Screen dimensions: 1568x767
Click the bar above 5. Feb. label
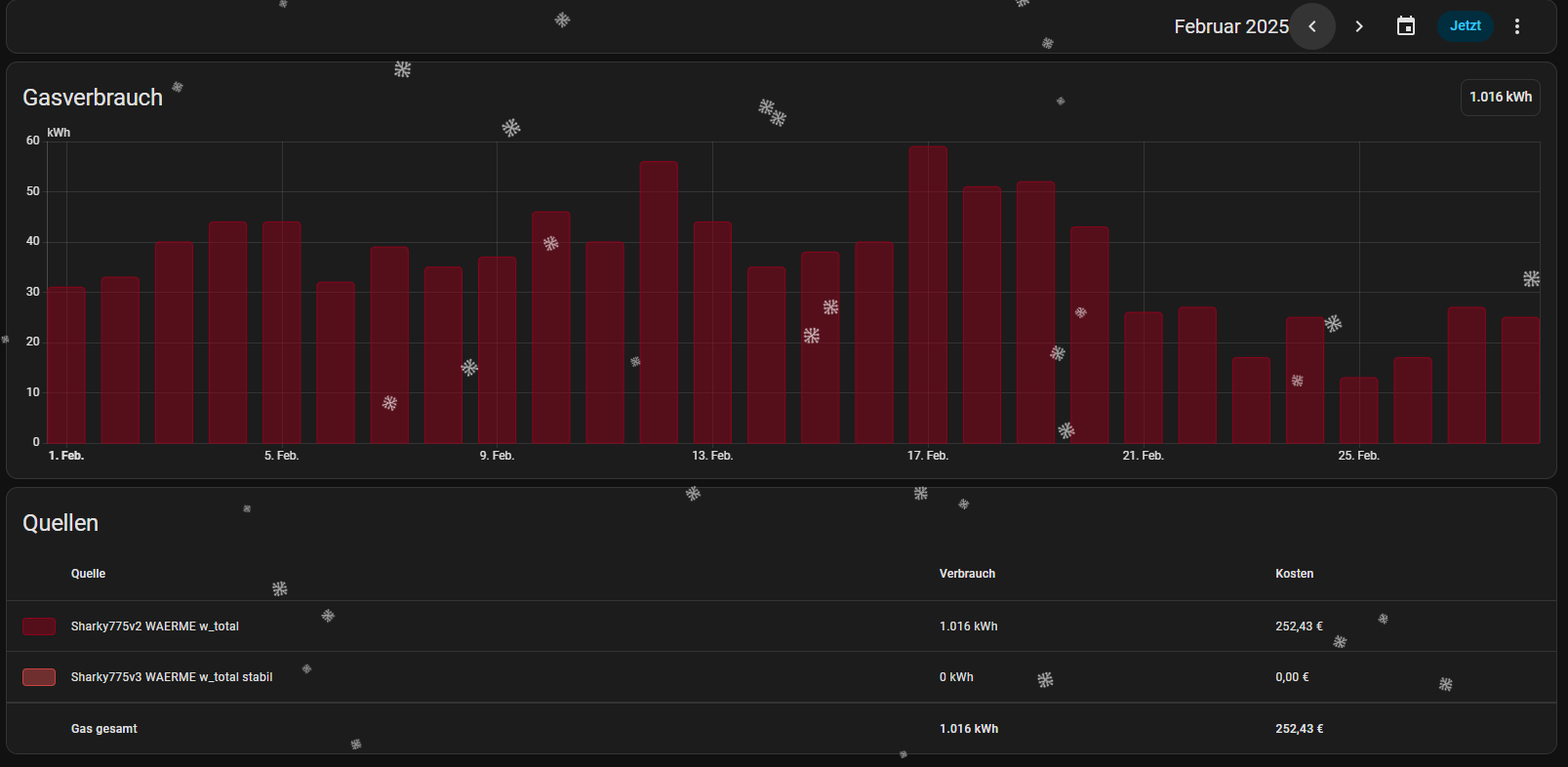coord(282,332)
